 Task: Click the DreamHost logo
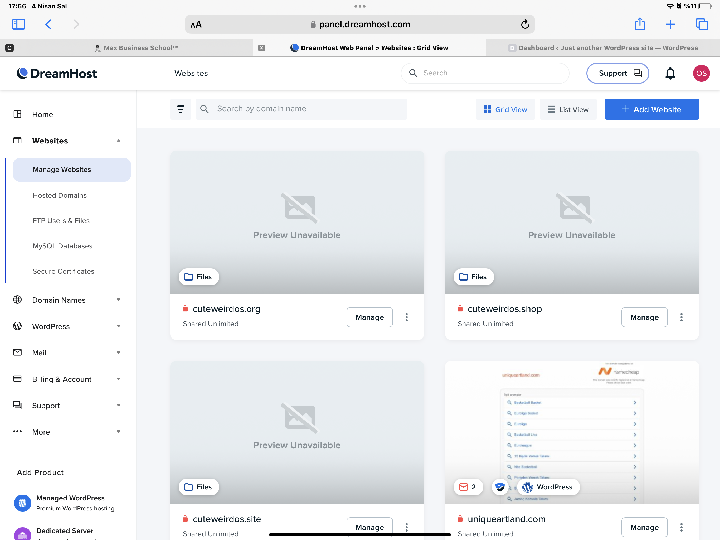(x=57, y=73)
